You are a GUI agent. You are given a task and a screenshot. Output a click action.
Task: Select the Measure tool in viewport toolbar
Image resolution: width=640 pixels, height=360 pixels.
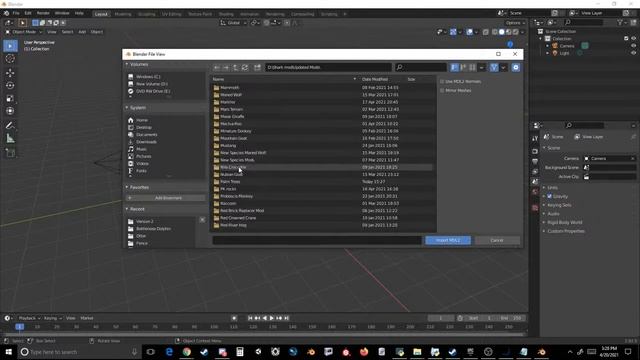[10, 139]
